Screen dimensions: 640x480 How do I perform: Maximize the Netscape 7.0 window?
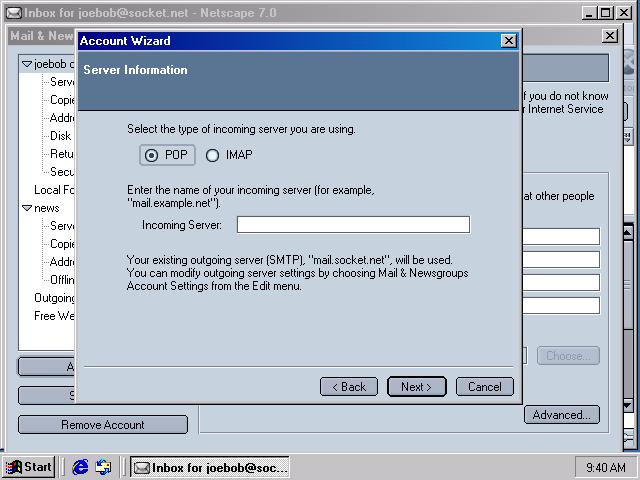[605, 13]
